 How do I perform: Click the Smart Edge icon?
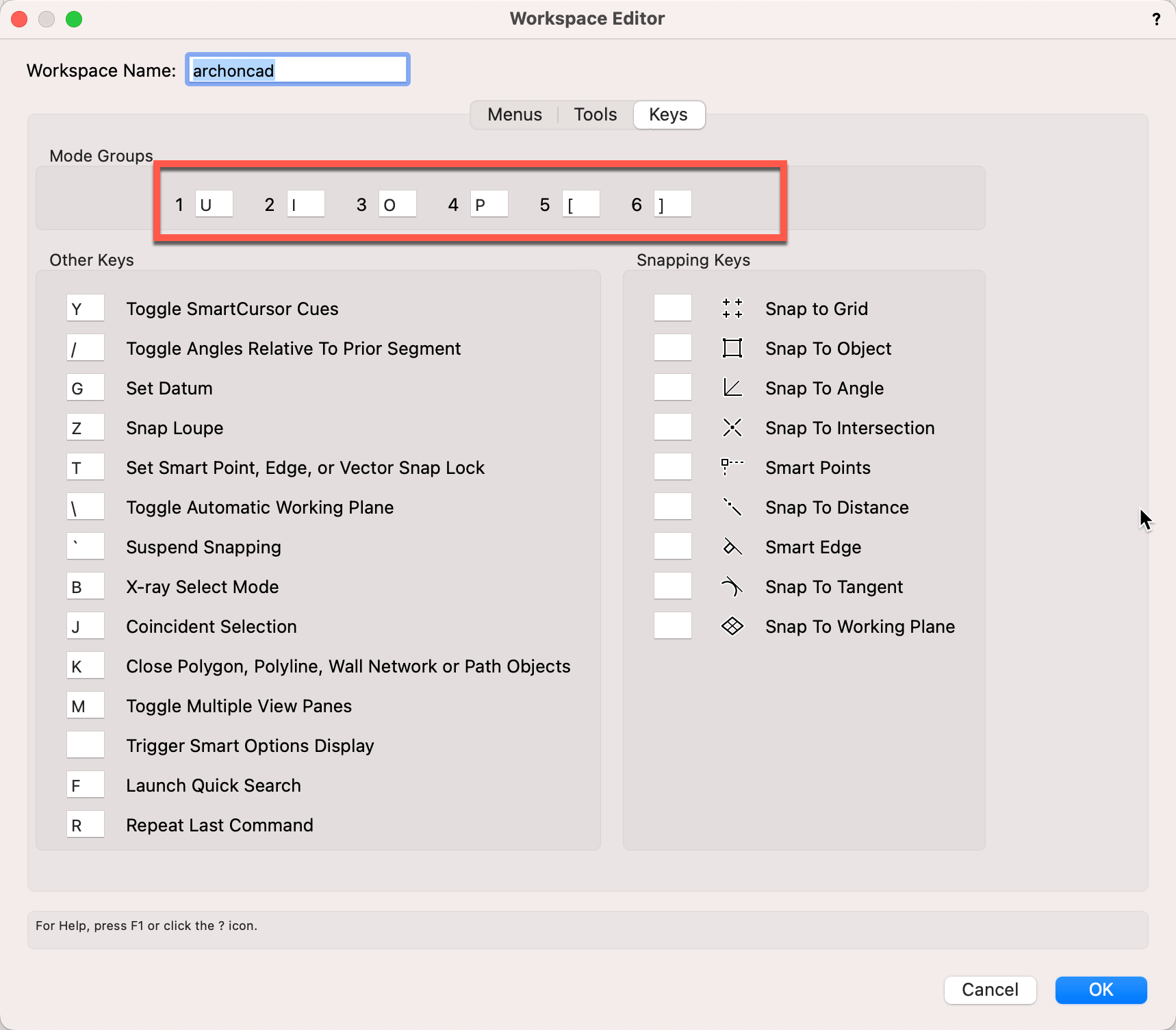point(732,547)
